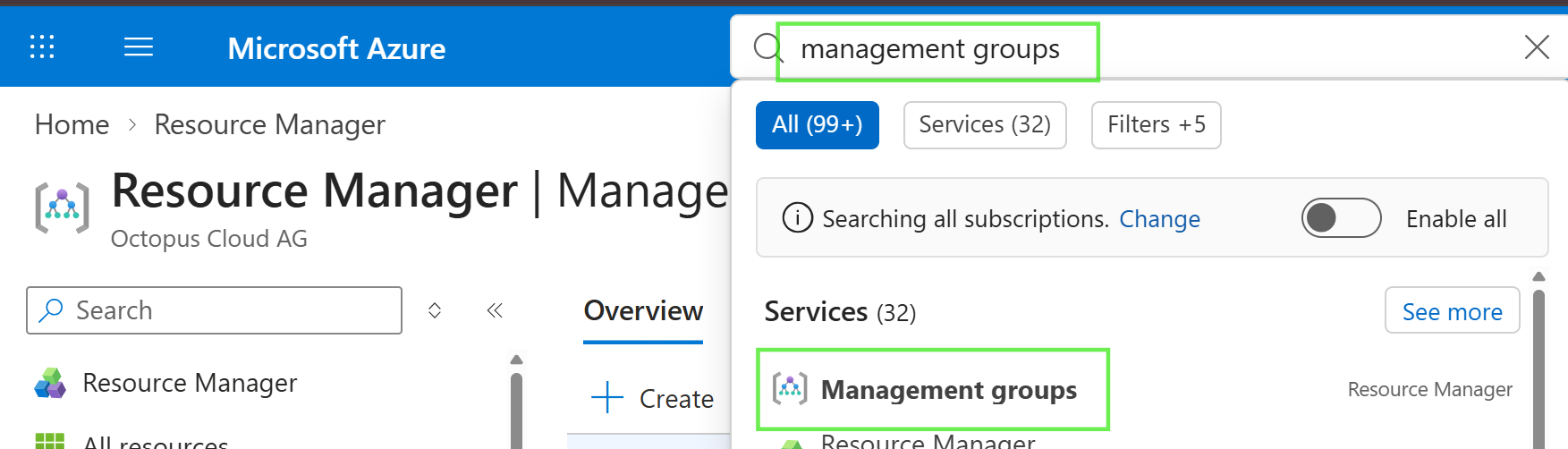The width and height of the screenshot is (1568, 449).
Task: Click the Resource Manager breadcrumb
Action: [269, 124]
